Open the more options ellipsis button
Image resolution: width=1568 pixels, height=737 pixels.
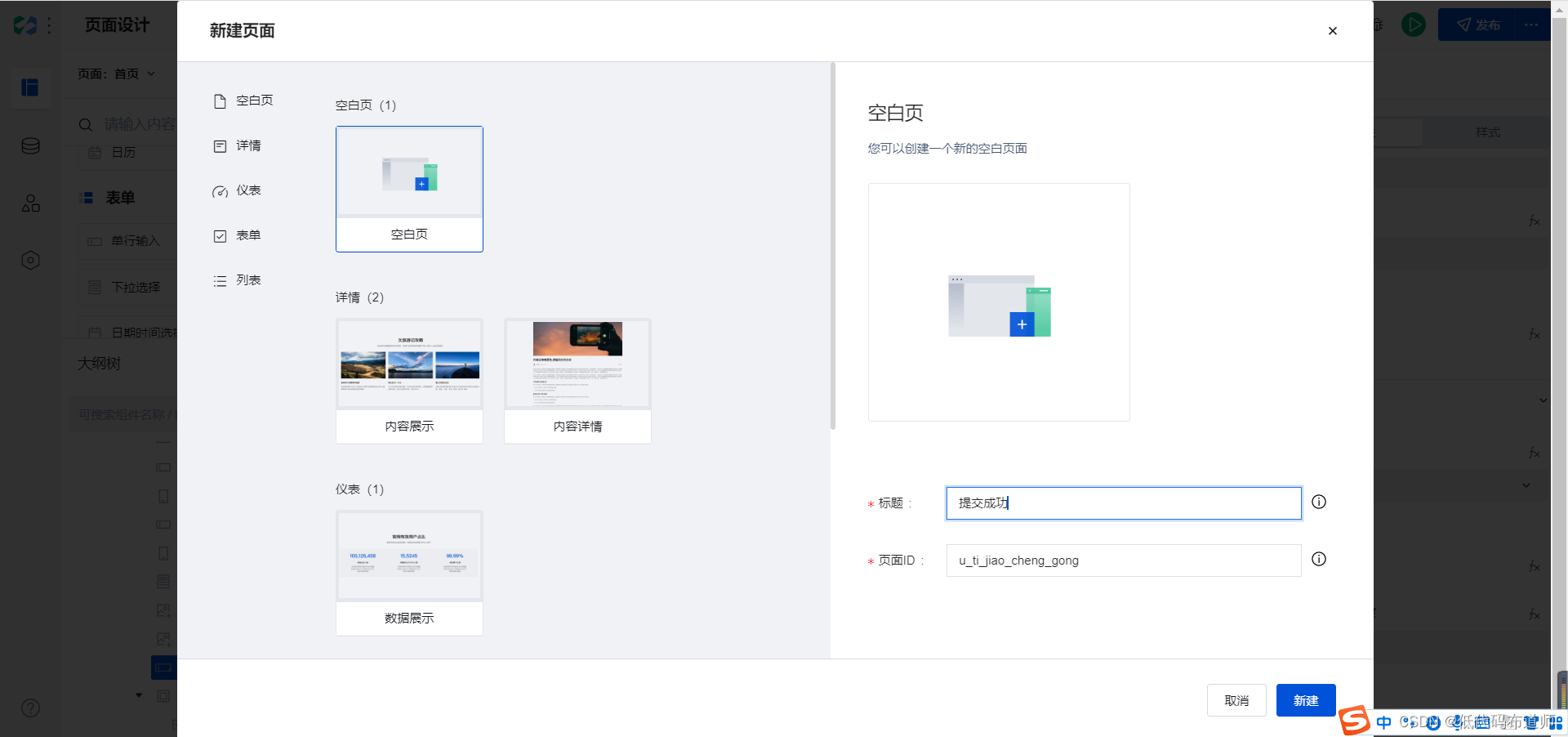(1531, 25)
